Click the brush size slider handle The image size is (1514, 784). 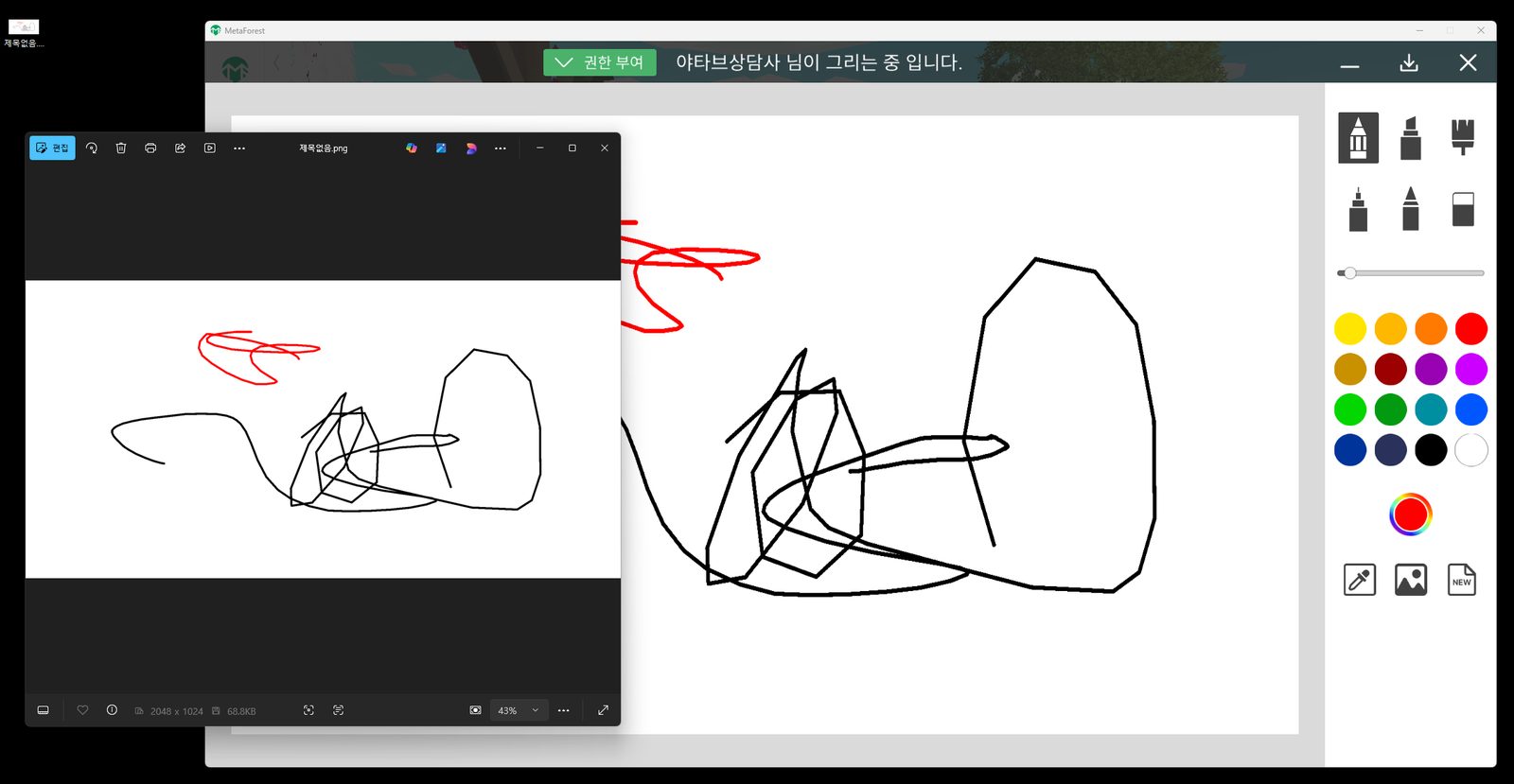click(x=1350, y=273)
